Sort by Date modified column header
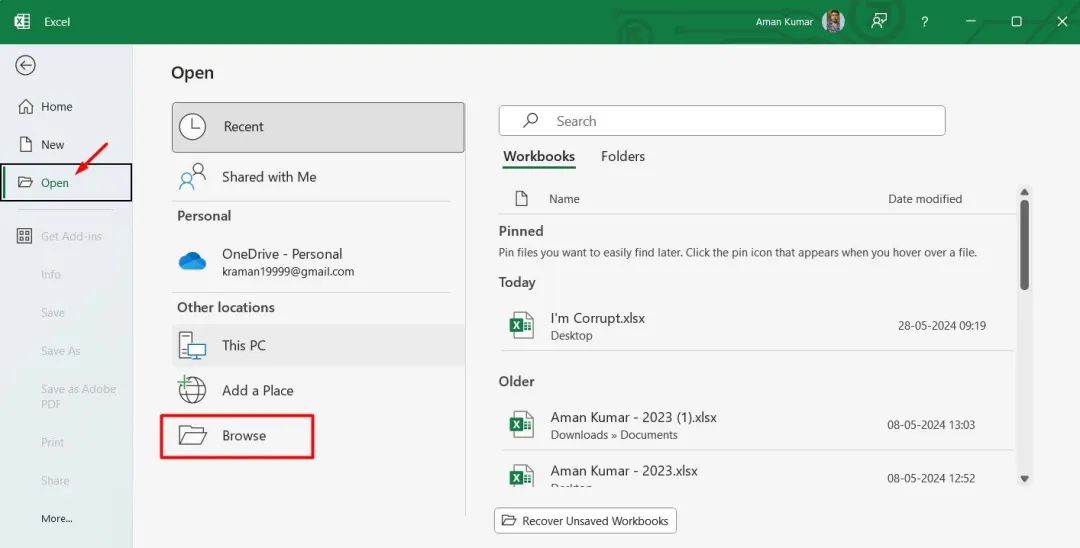The height and width of the screenshot is (548, 1080). 925,199
